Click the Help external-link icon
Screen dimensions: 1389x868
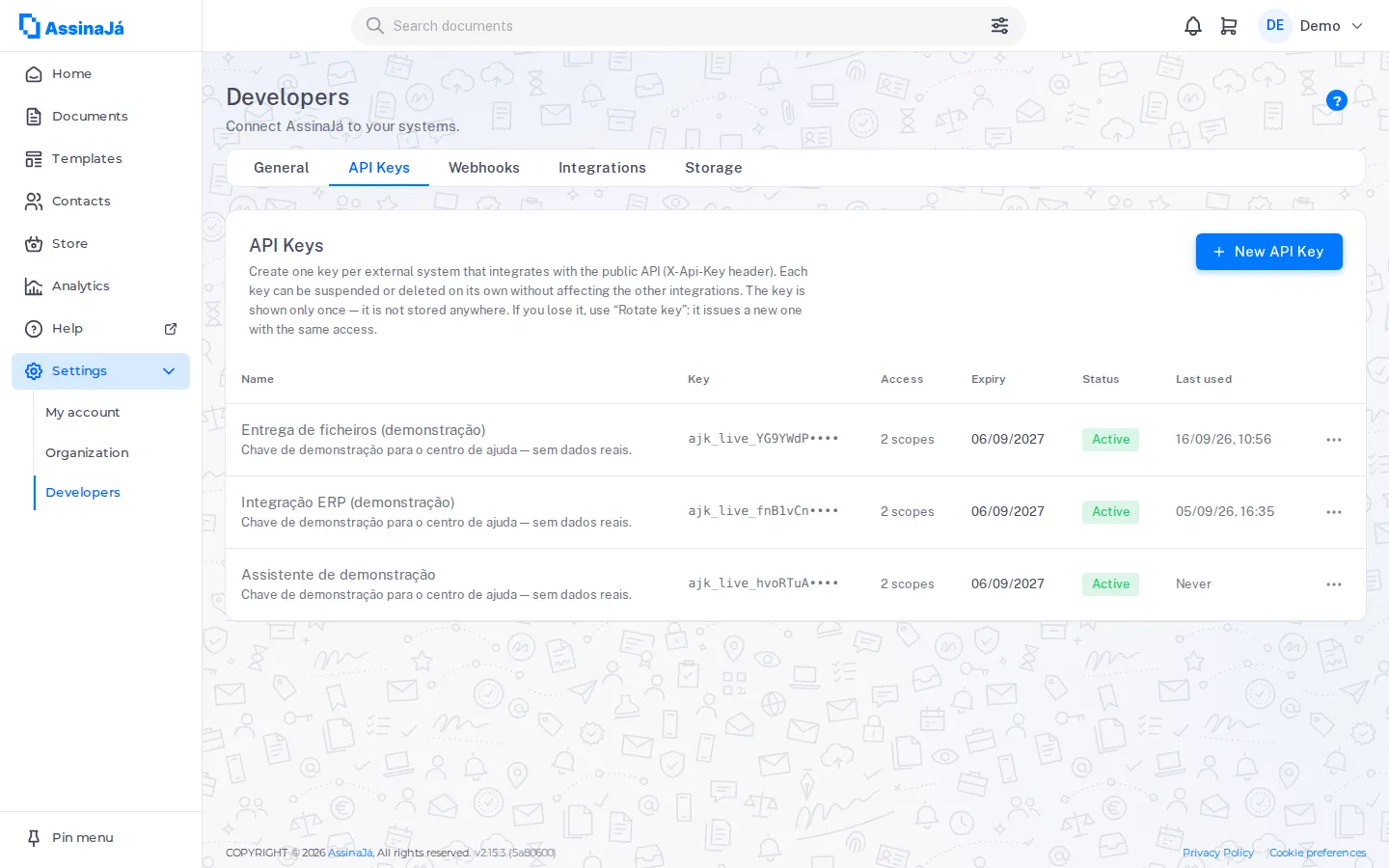click(171, 329)
